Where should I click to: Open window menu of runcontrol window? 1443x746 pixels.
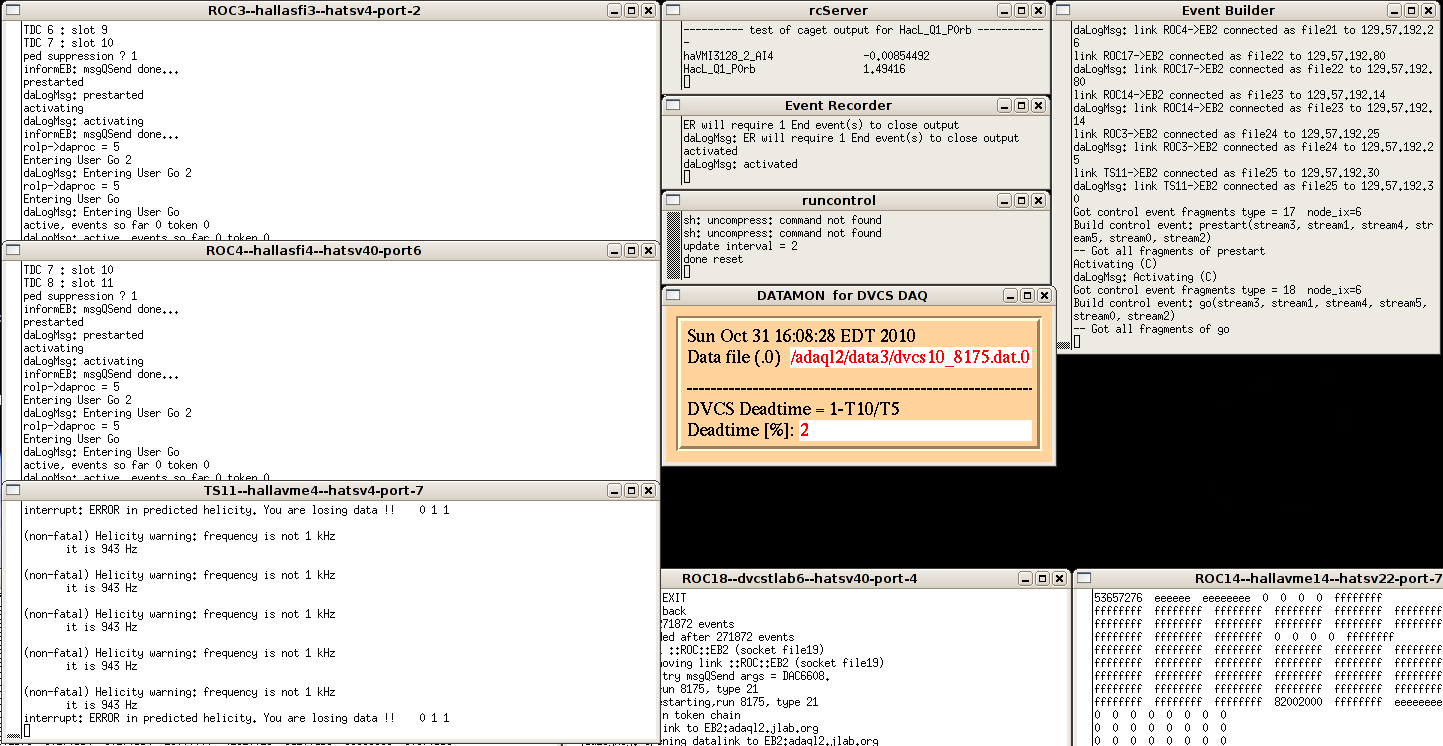(673, 200)
